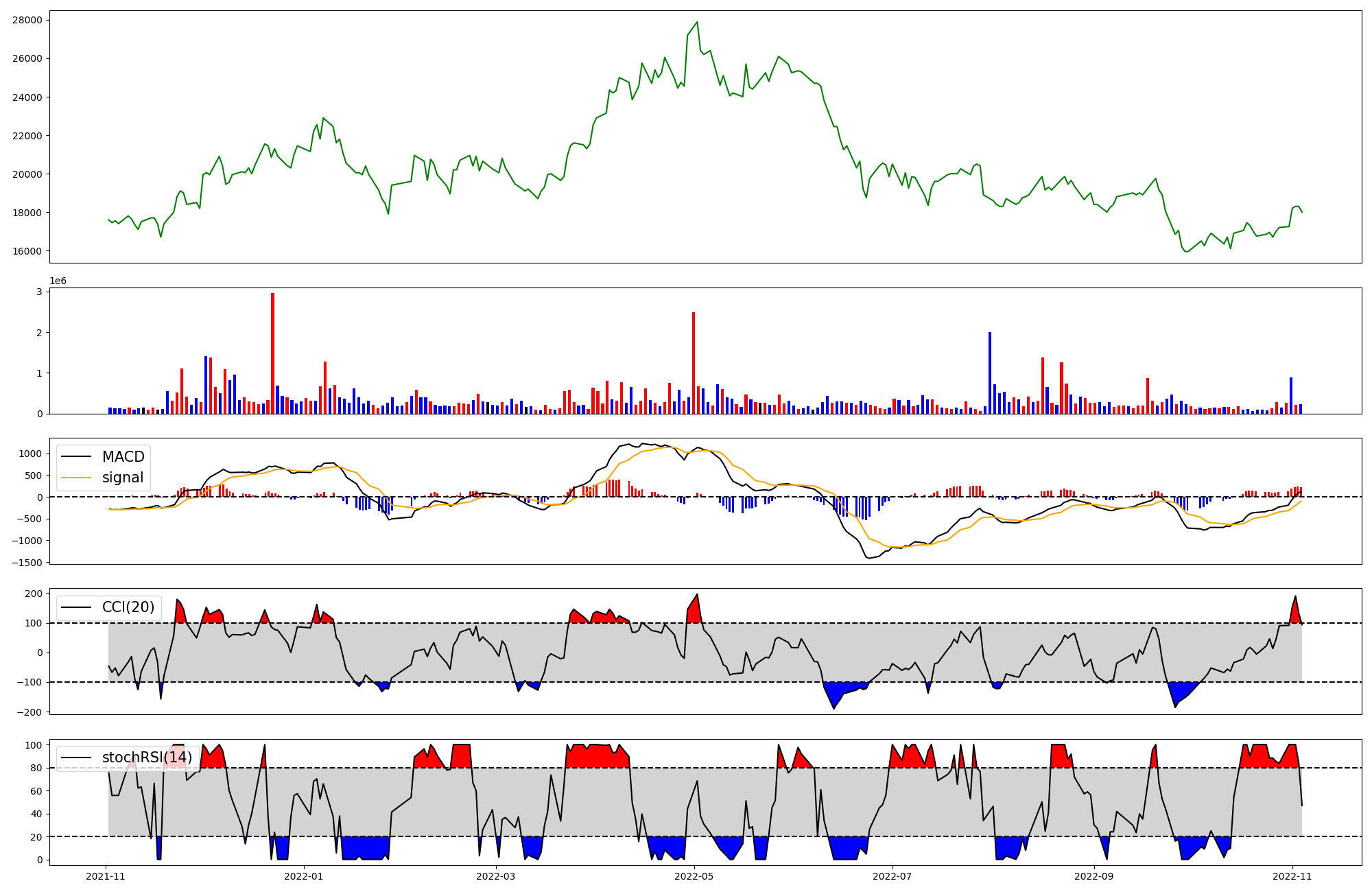The width and height of the screenshot is (1372, 892).
Task: Click the 2022-05 x-axis date label
Action: point(694,876)
